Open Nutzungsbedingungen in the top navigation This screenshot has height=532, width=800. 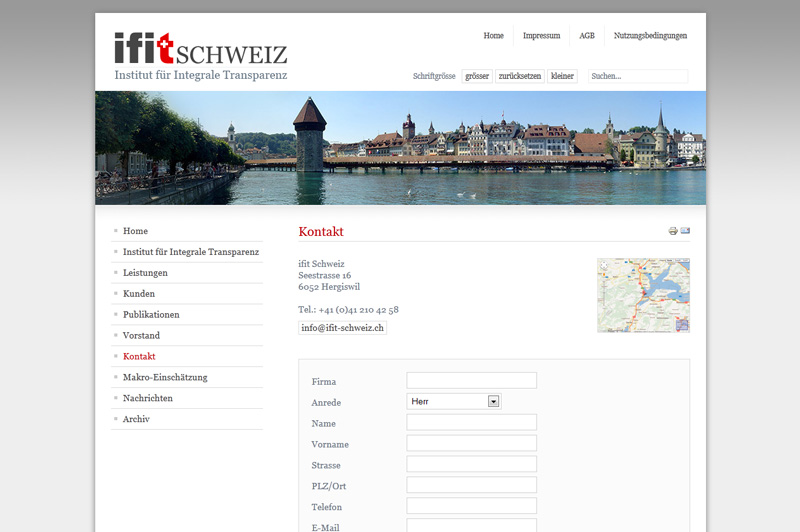pyautogui.click(x=650, y=36)
